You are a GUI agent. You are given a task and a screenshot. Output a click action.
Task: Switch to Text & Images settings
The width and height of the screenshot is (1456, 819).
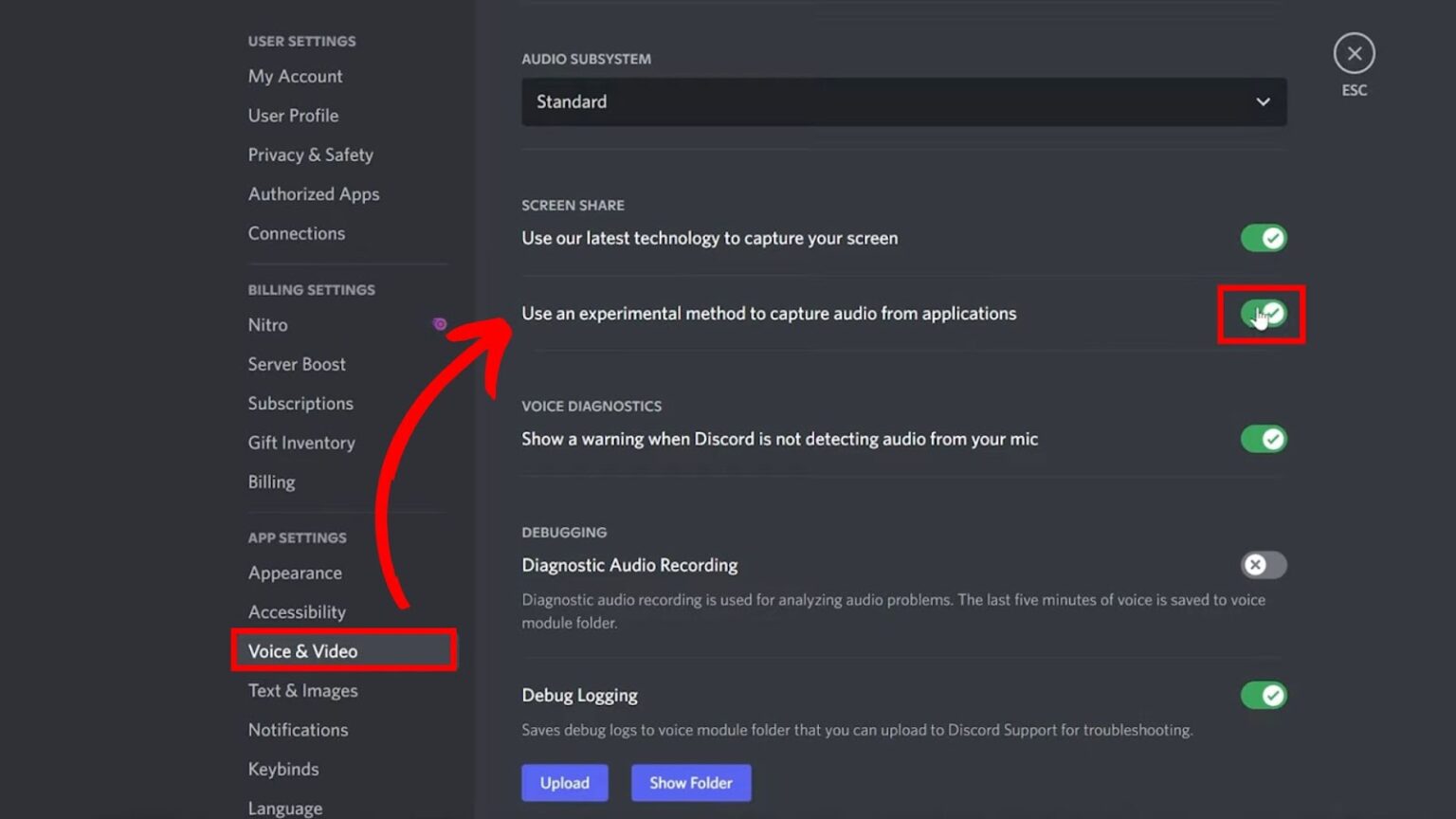(x=302, y=690)
